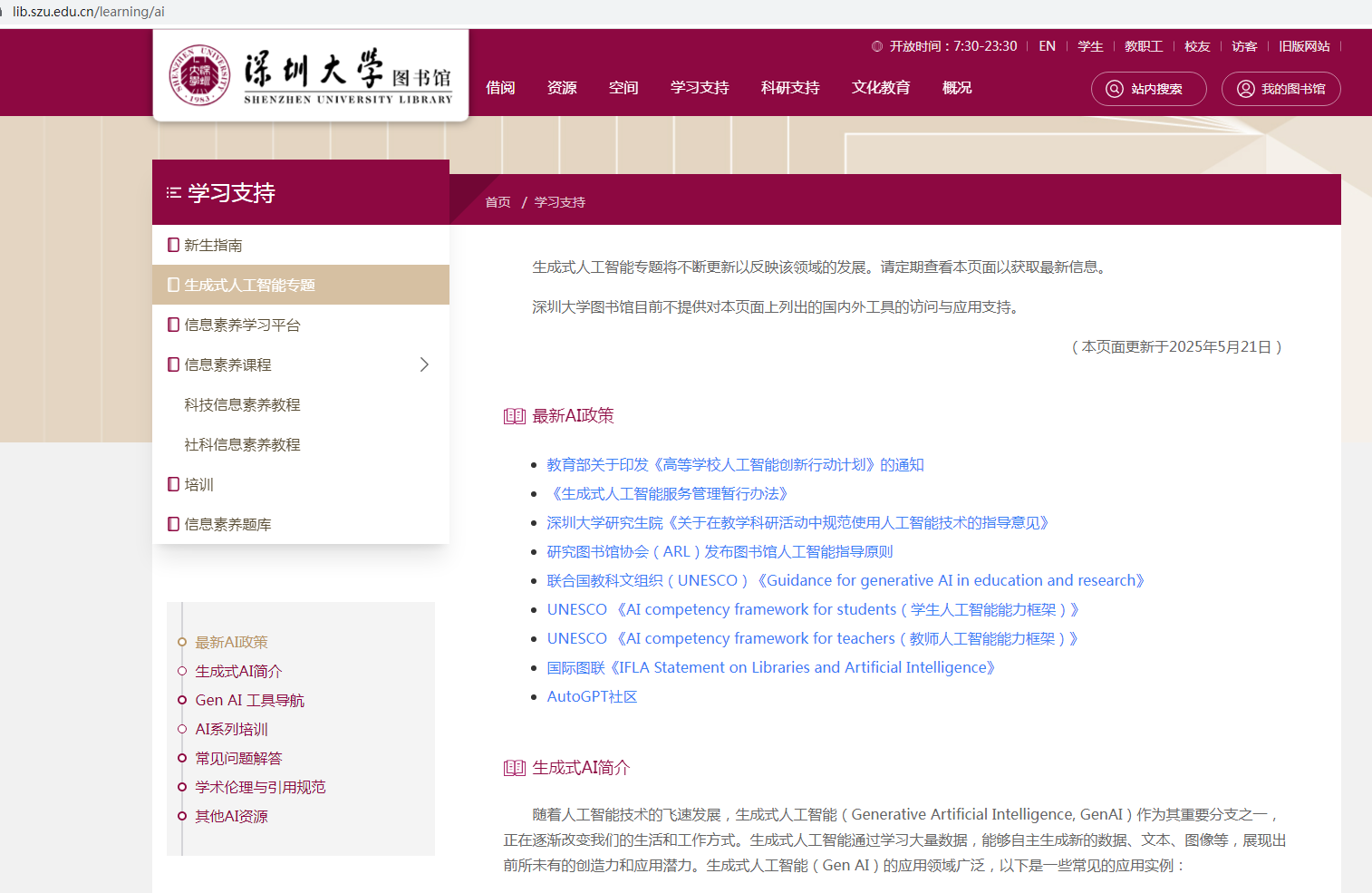Jump to 常见问题解答 anchor link
The image size is (1372, 893).
click(x=238, y=758)
